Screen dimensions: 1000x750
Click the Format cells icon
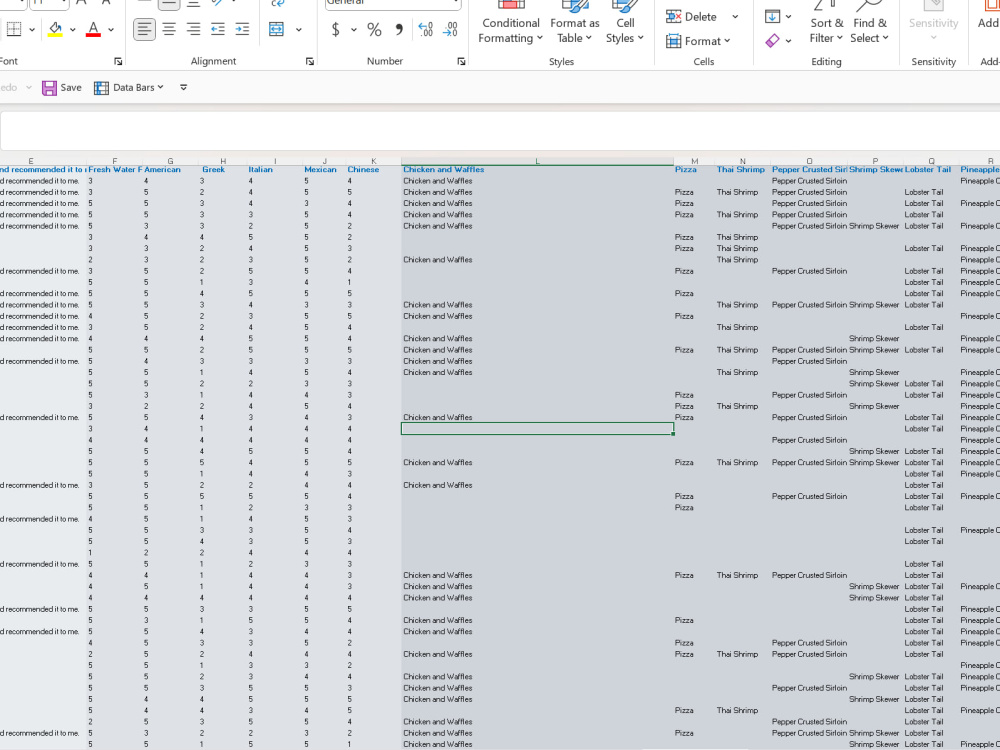673,41
